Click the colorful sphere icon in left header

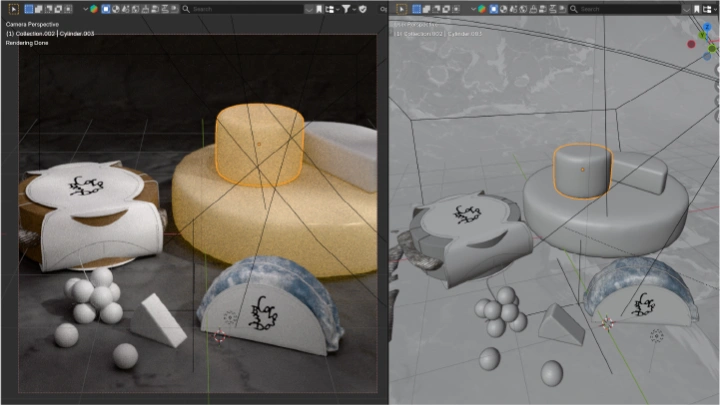(93, 9)
